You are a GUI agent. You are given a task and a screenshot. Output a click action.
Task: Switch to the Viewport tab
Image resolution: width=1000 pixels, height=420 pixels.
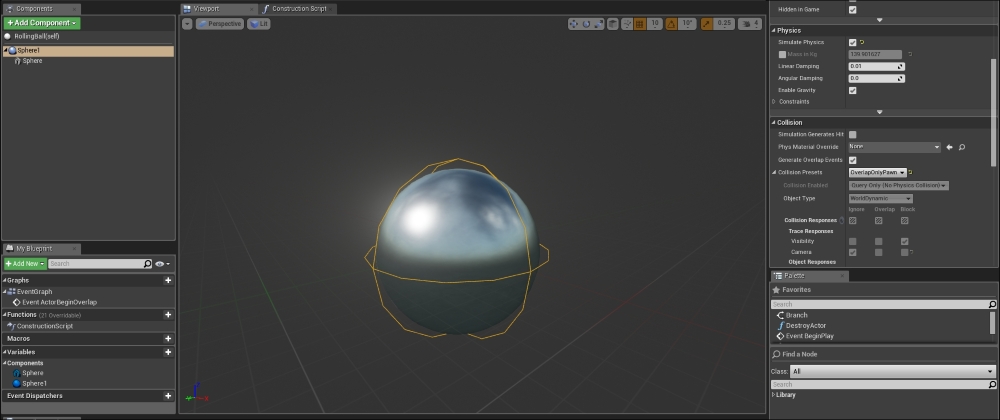(x=218, y=9)
